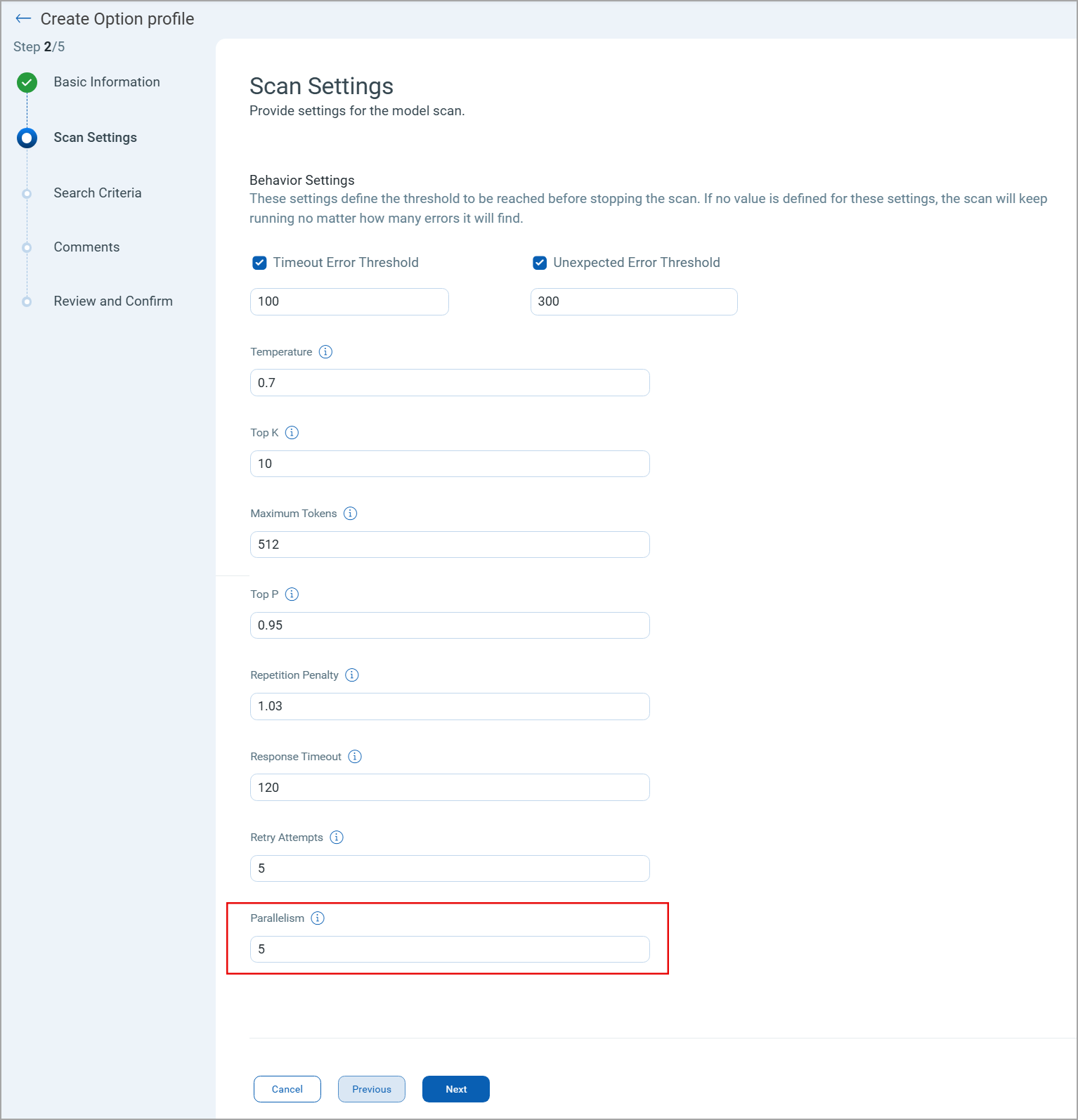Click the Top K field label
Screen dimensions: 1078x1120
264,433
